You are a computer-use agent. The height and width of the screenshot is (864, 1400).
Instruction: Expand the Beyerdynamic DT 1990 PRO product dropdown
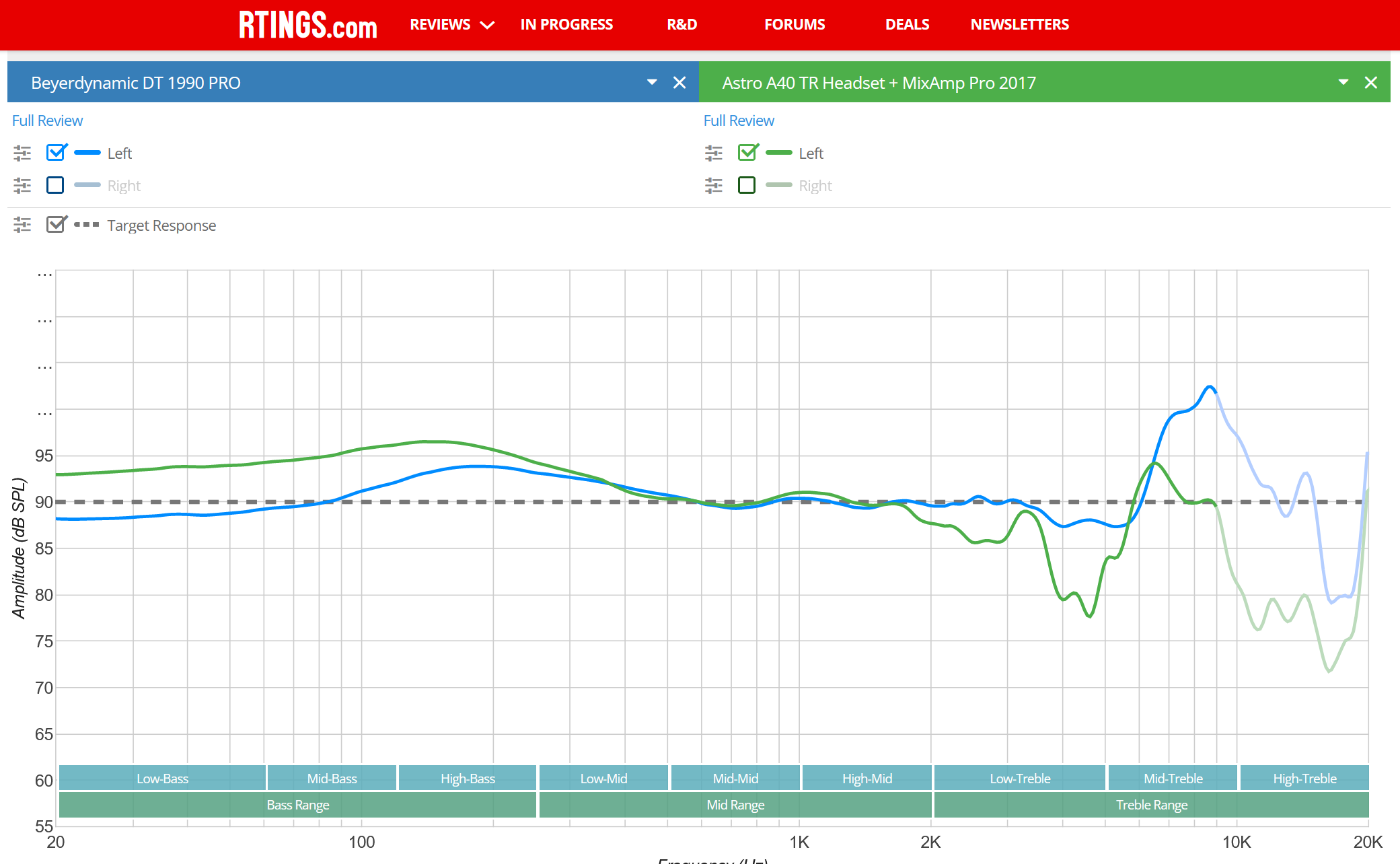pos(652,82)
